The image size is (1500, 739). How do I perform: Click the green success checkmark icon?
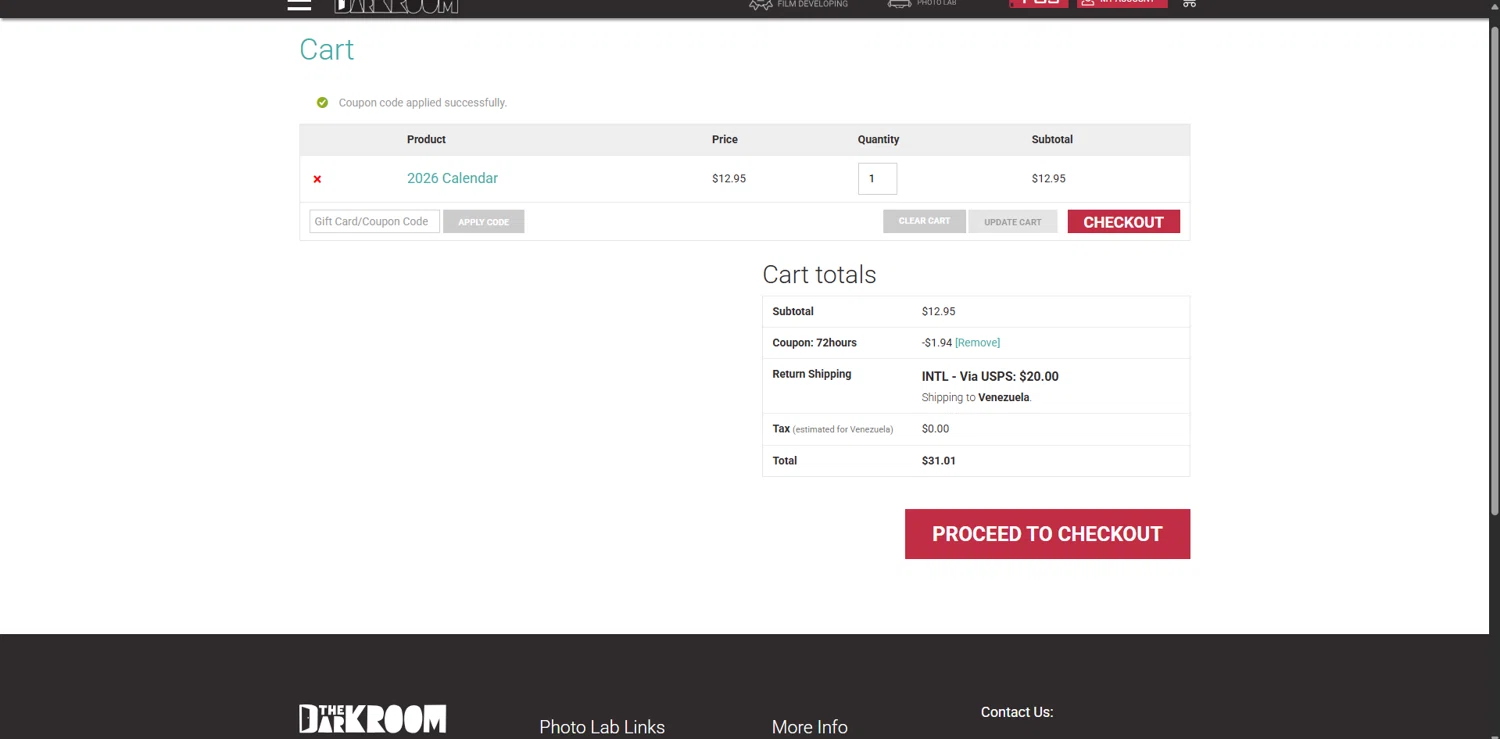coord(322,102)
